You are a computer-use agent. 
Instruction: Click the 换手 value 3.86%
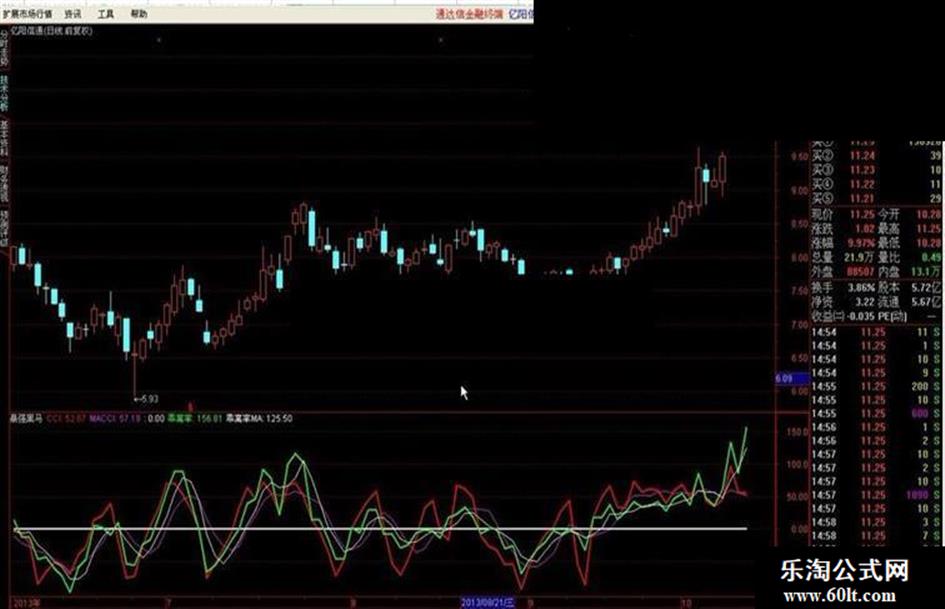pyautogui.click(x=861, y=288)
